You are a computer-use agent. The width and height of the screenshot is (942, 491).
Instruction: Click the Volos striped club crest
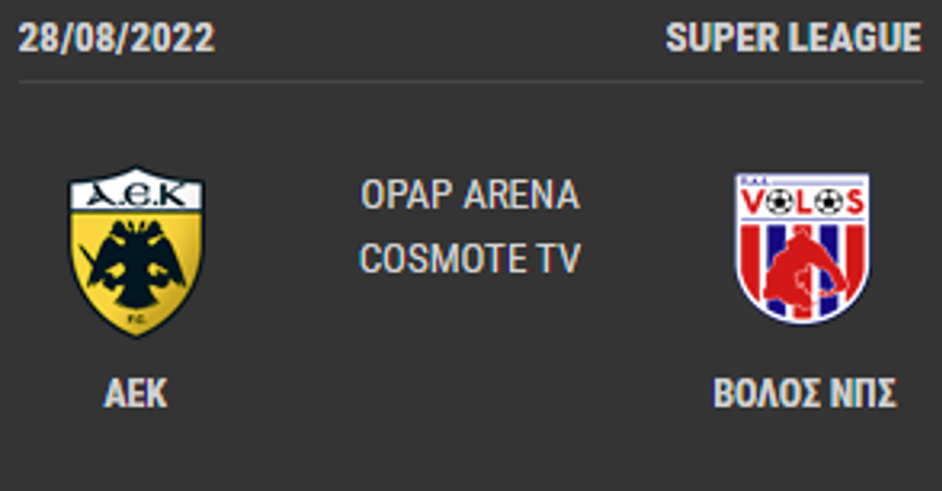(802, 247)
